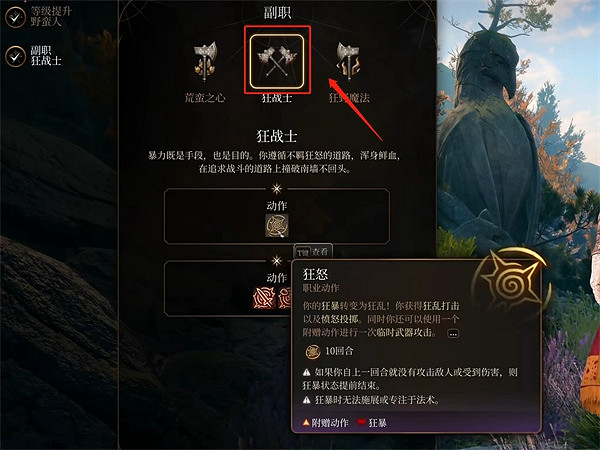Pick the 狂野魔法 subclass icon

349,61
